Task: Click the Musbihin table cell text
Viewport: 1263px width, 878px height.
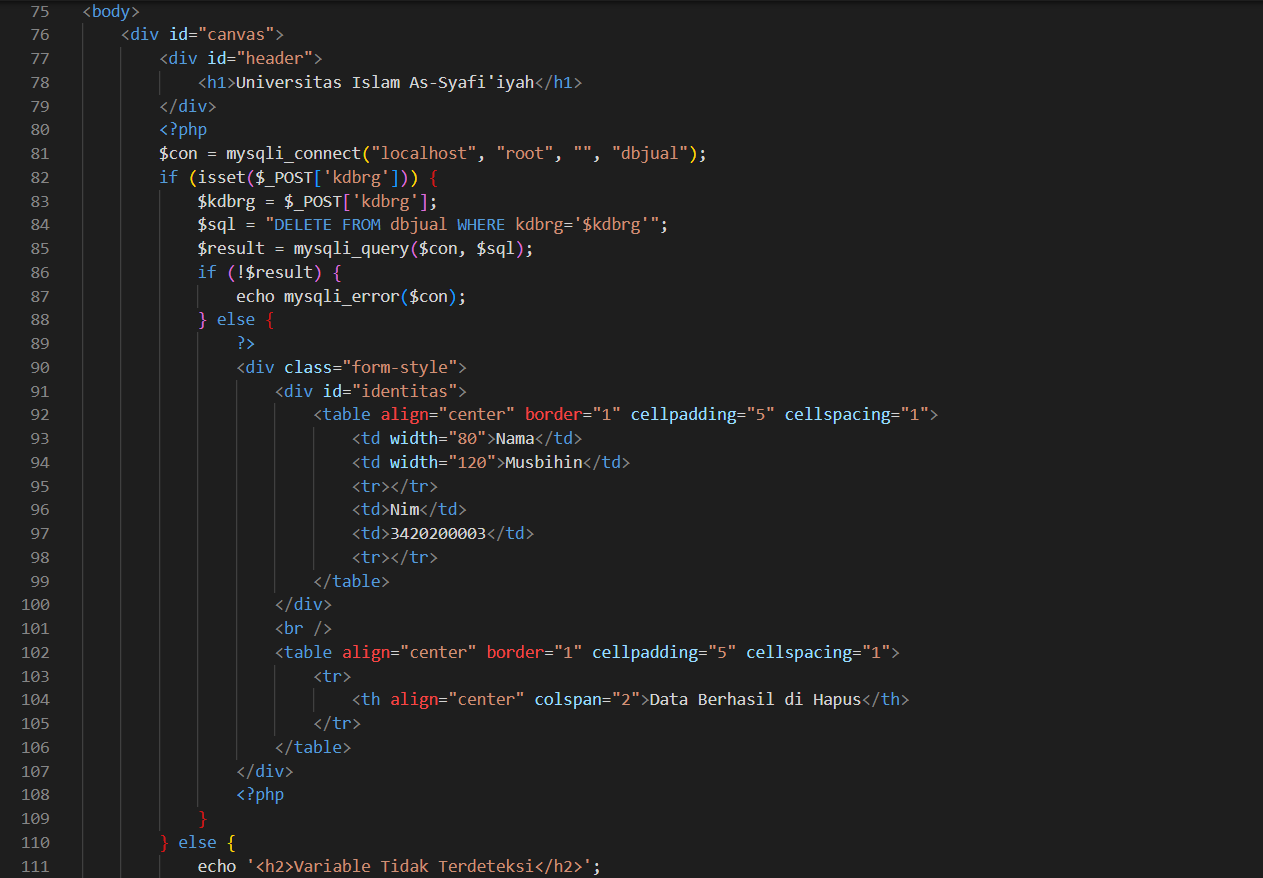Action: [x=544, y=462]
